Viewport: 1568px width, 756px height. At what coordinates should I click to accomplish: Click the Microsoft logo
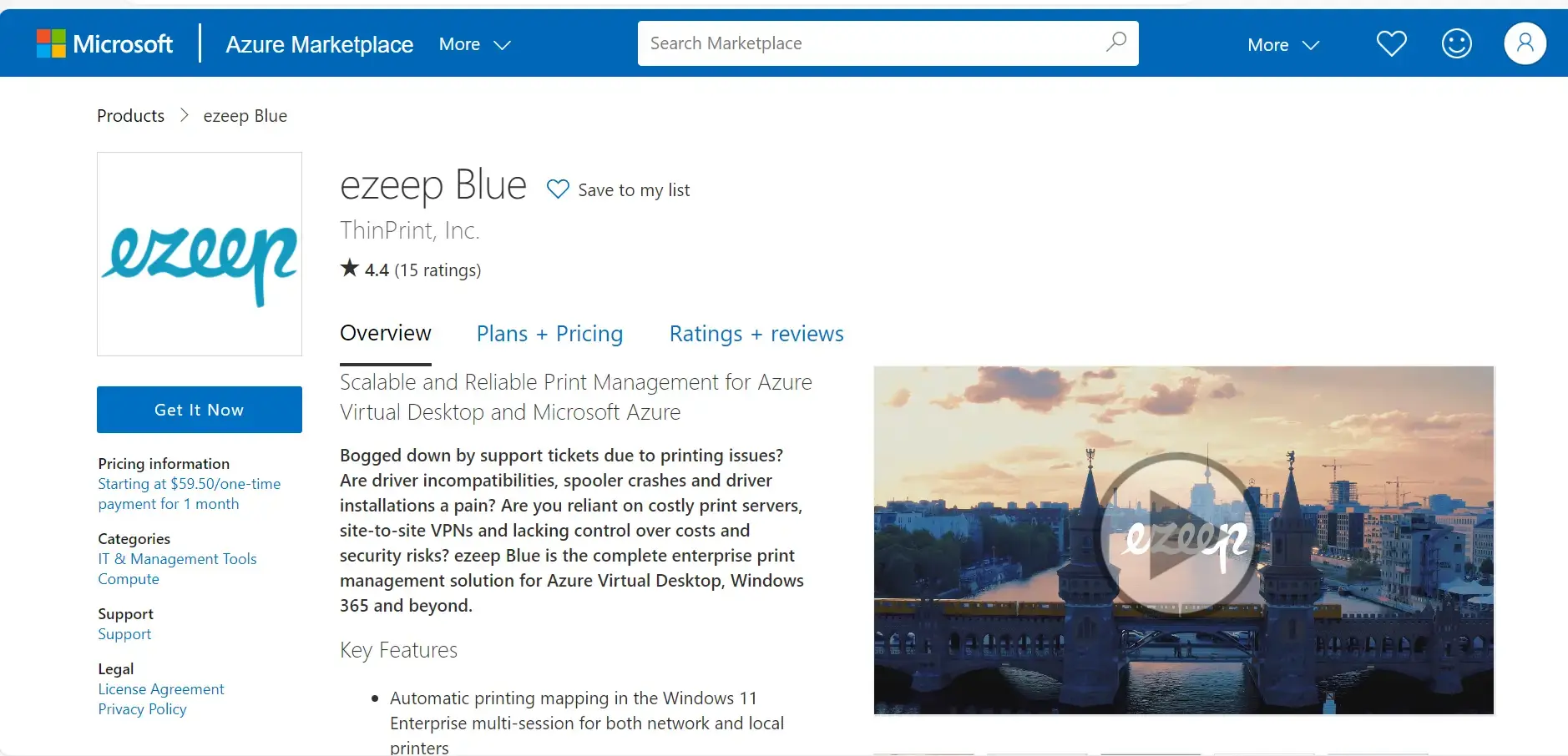[x=105, y=43]
